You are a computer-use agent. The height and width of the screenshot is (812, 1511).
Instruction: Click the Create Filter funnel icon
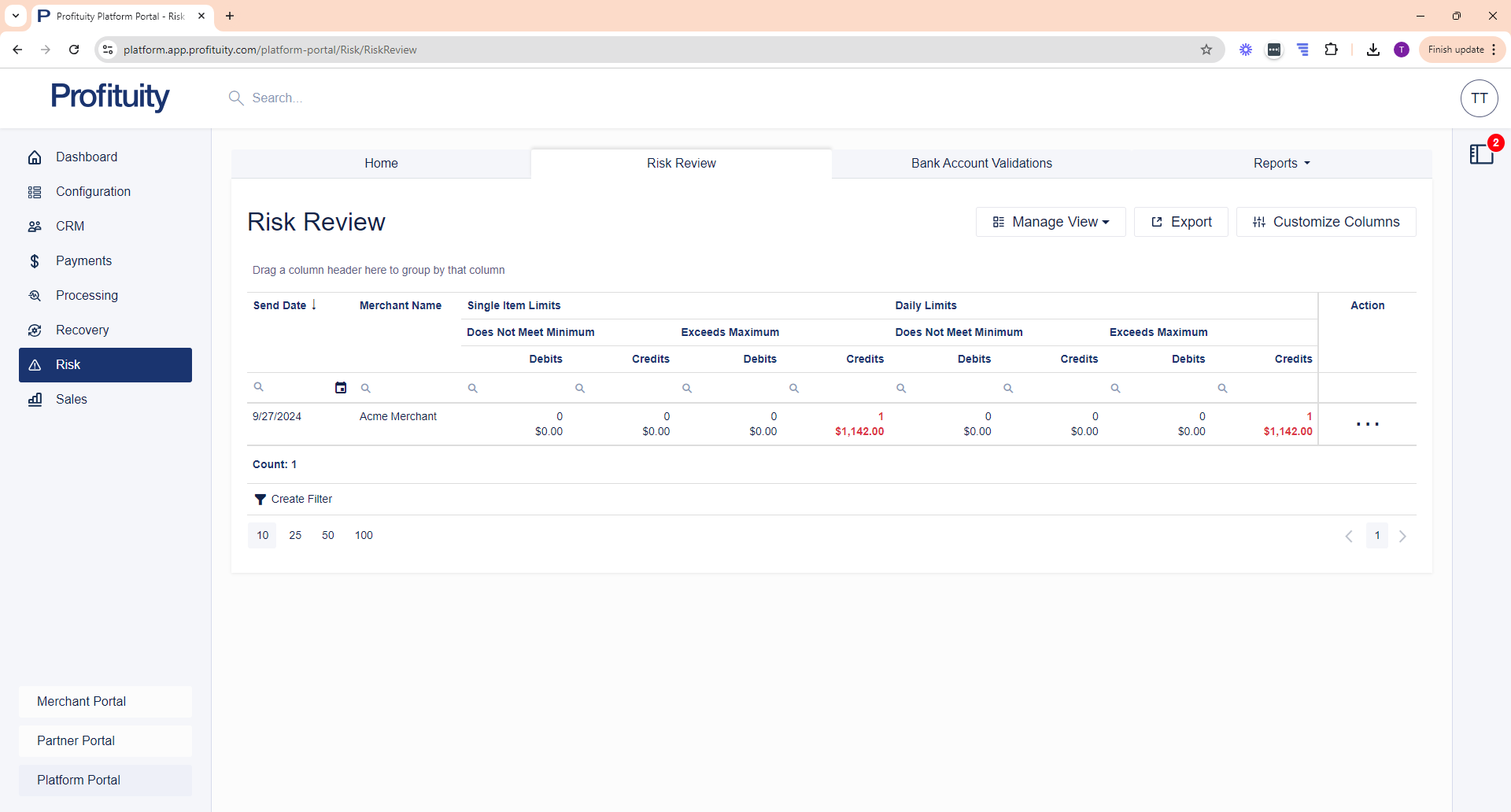point(260,500)
